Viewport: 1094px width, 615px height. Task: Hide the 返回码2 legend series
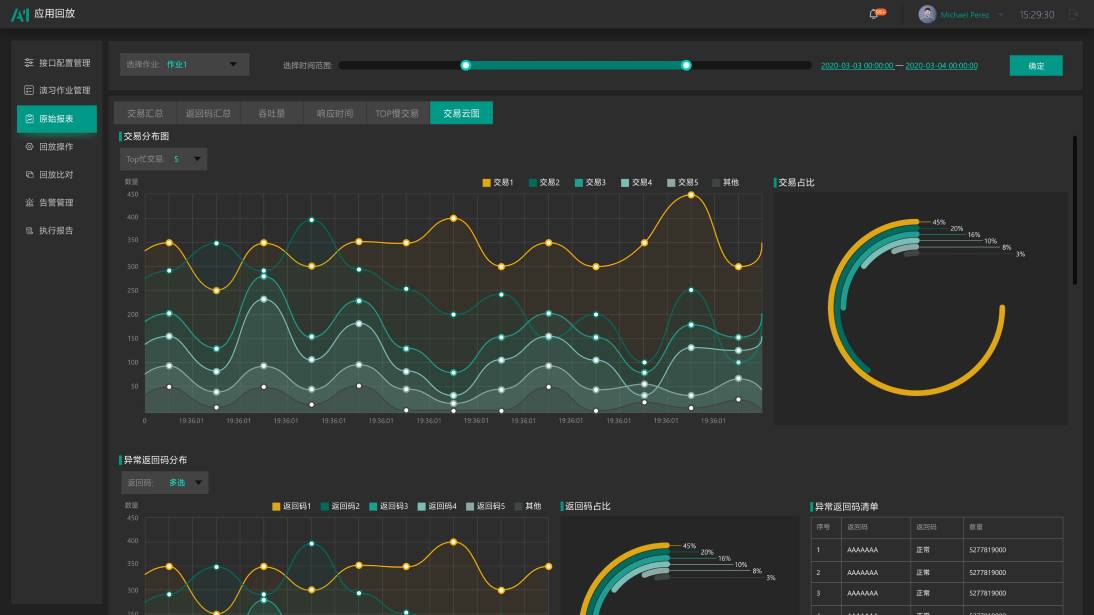pyautogui.click(x=340, y=506)
